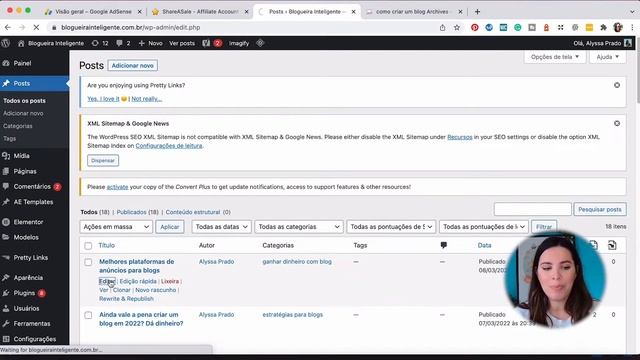Click Edição rápida under first post
The height and width of the screenshot is (360, 640).
tap(138, 281)
